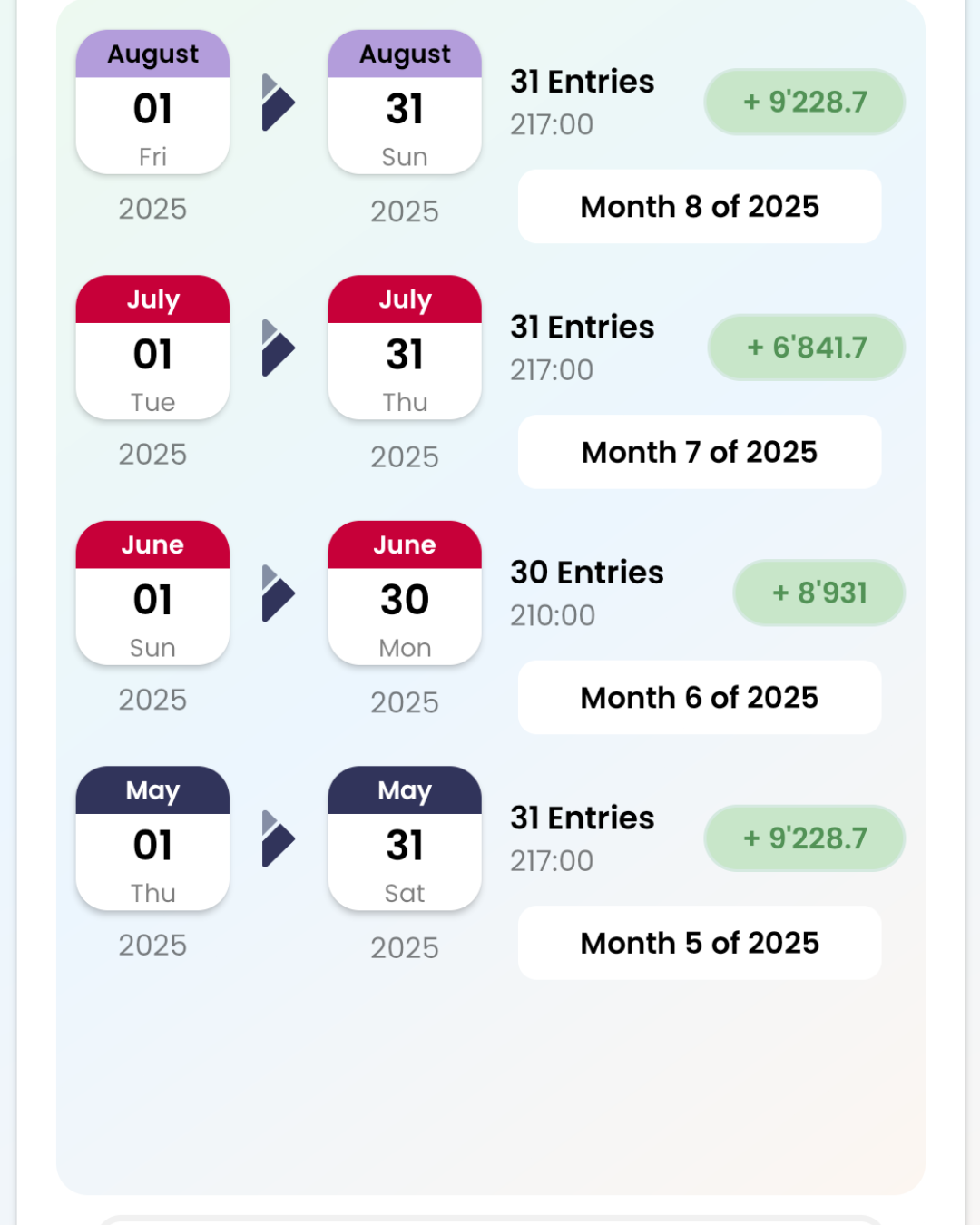Open the August 01 start date calendar icon

tap(152, 102)
